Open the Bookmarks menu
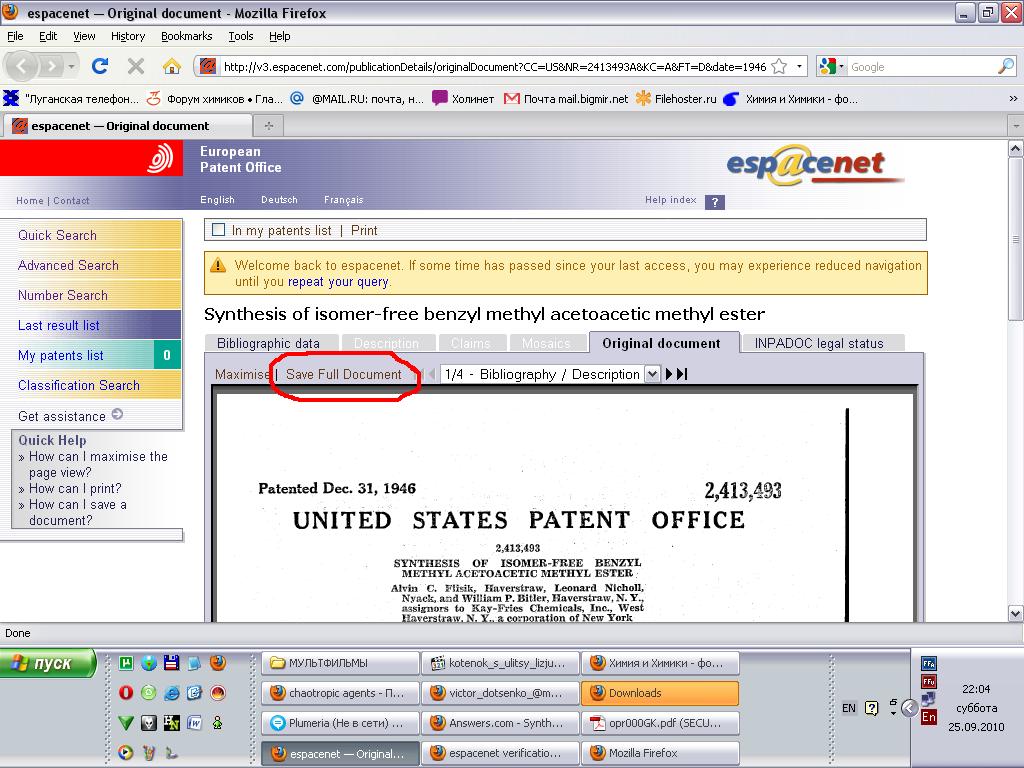The width and height of the screenshot is (1024, 768). click(x=186, y=36)
